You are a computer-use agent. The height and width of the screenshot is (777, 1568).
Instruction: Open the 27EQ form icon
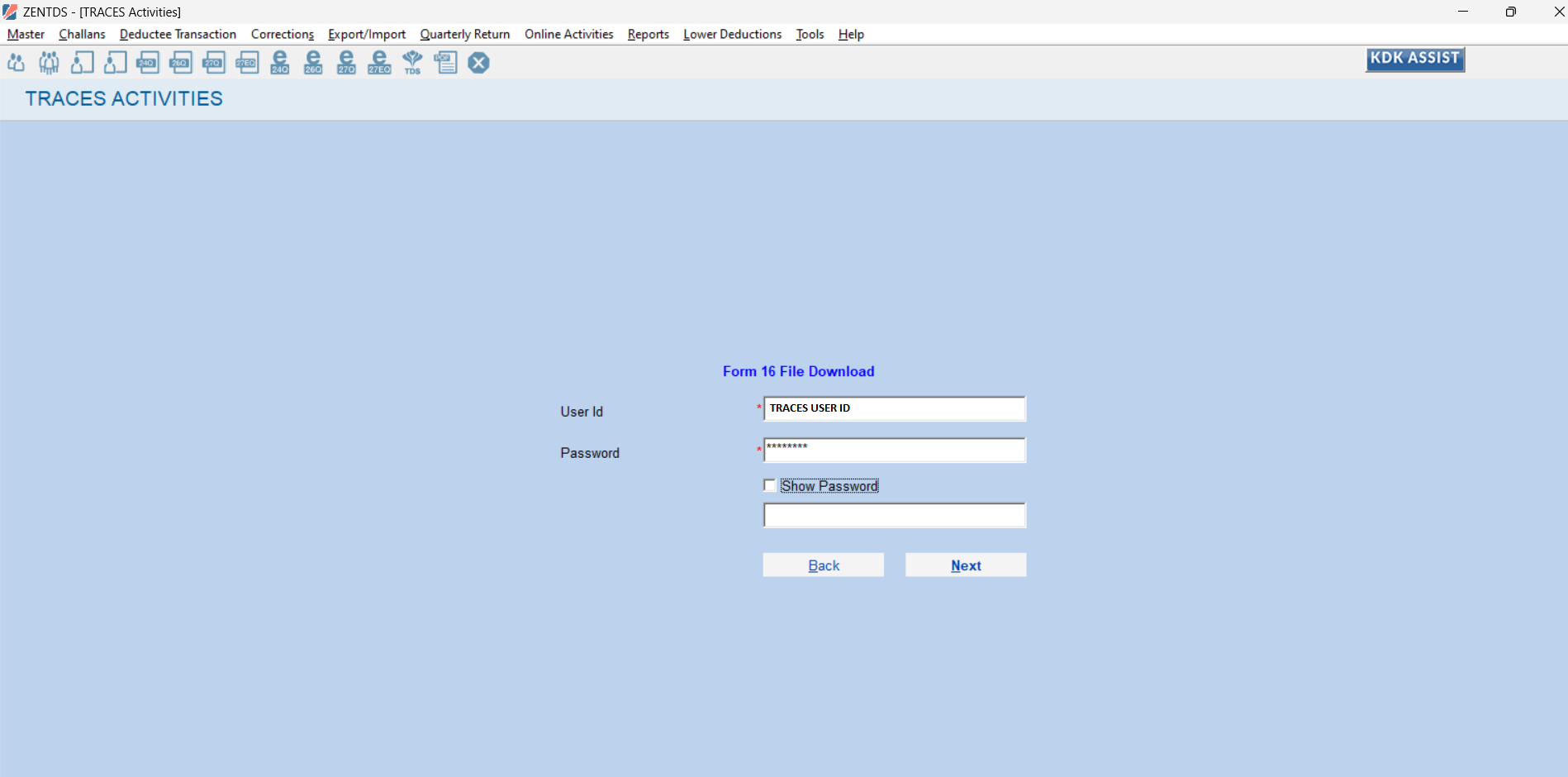pyautogui.click(x=247, y=63)
